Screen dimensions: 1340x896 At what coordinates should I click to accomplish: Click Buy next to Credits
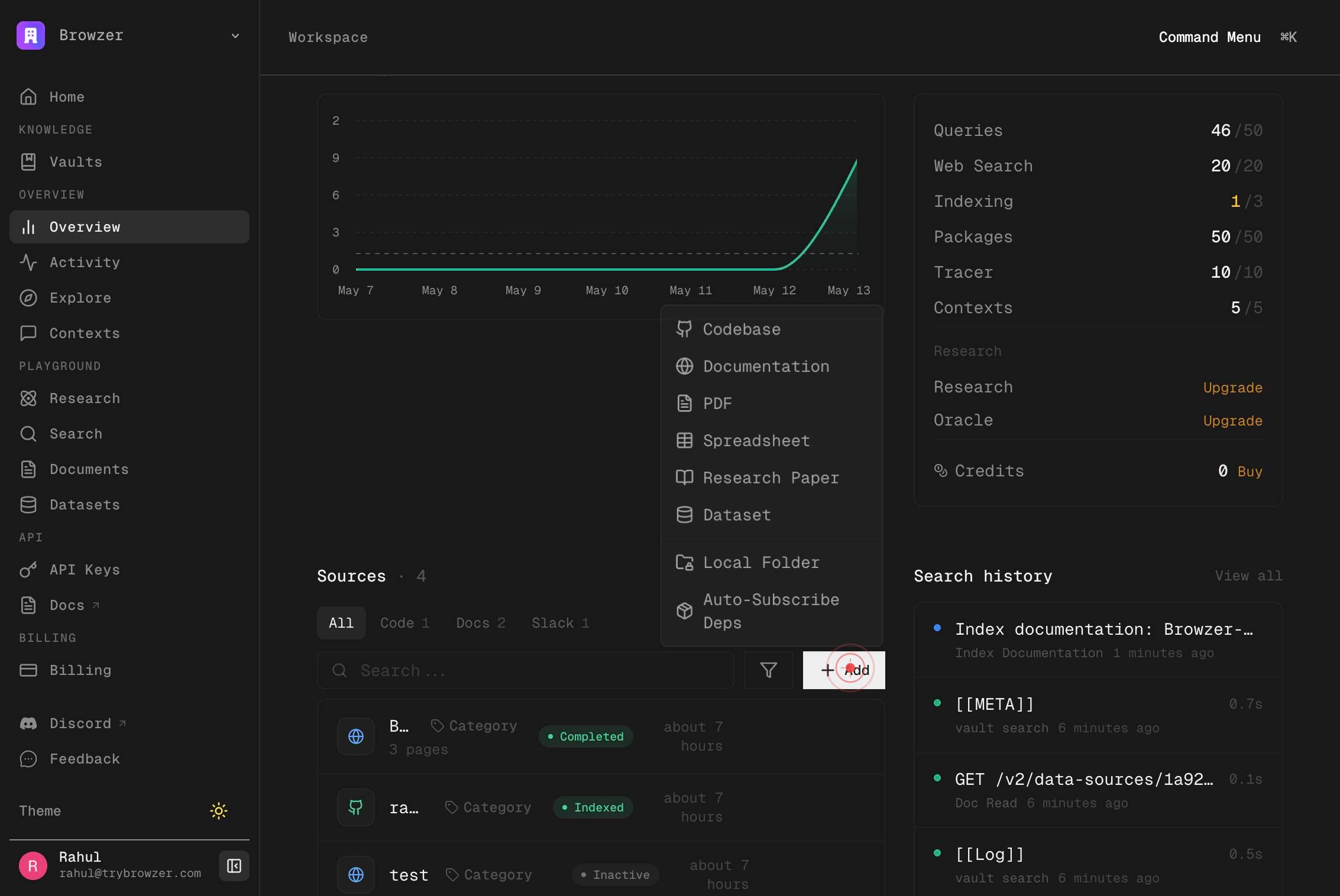click(1250, 472)
